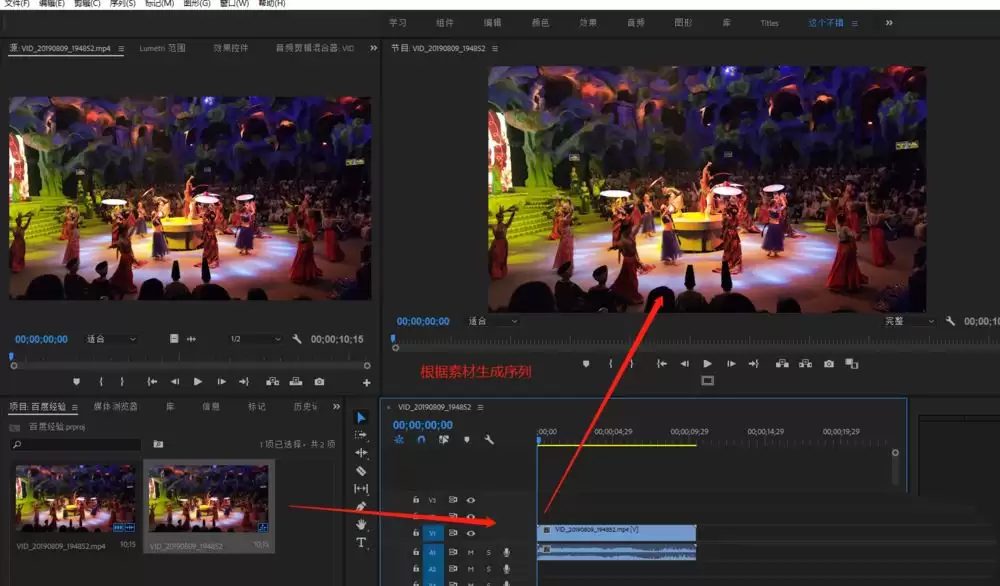
Task: Open playback resolution 1/2 dropdown
Action: 254,339
